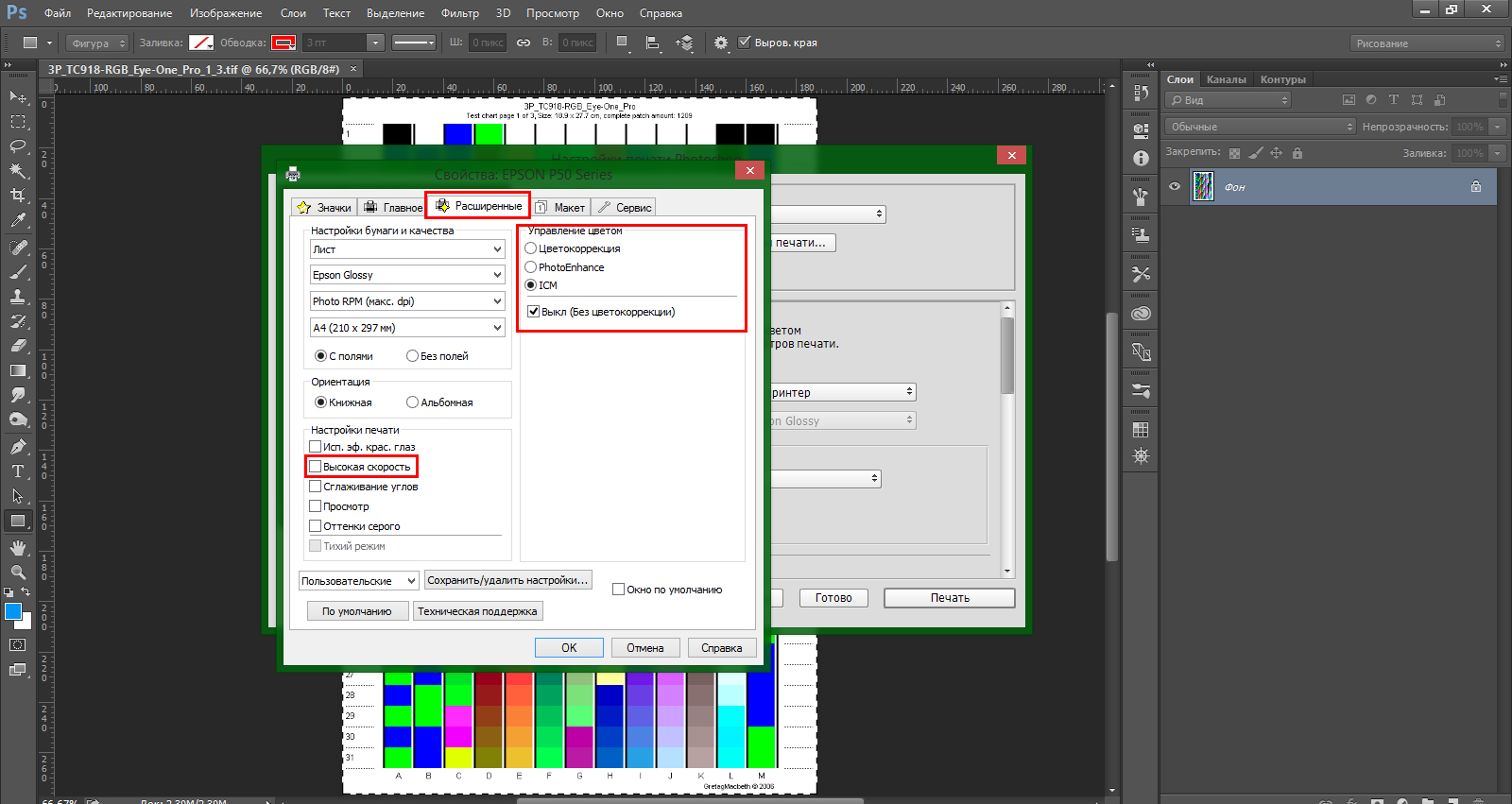The width and height of the screenshot is (1512, 804).
Task: Open the History panel icon
Action: pyautogui.click(x=1141, y=94)
